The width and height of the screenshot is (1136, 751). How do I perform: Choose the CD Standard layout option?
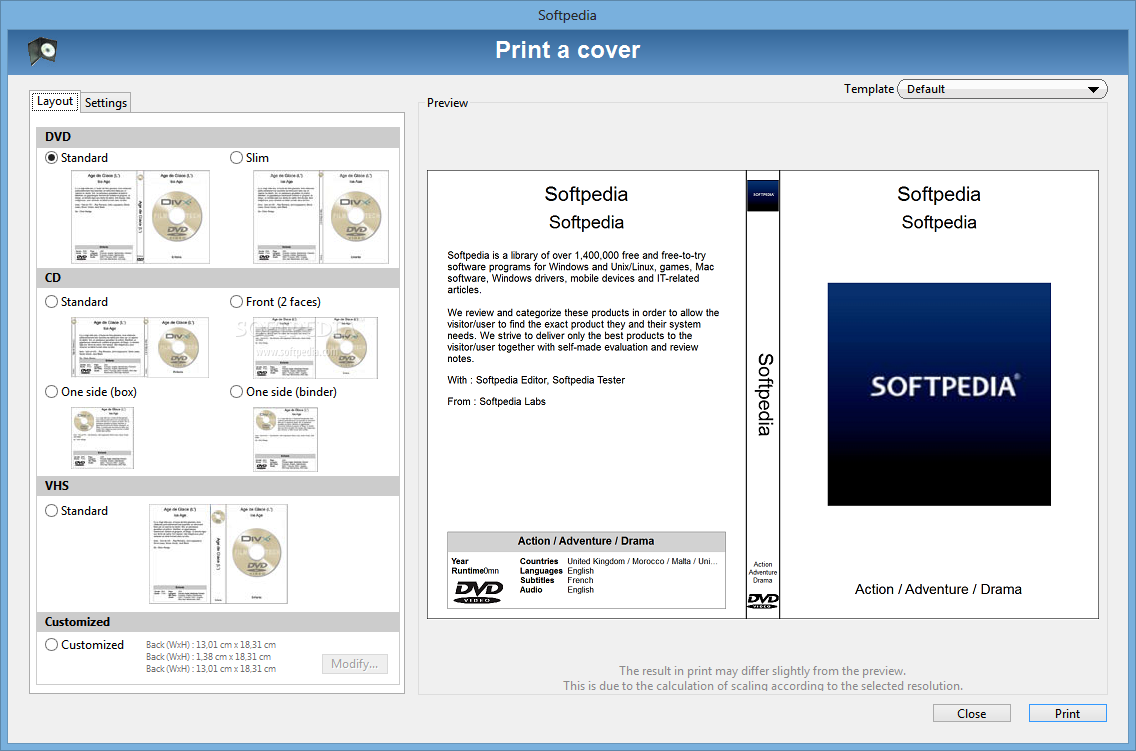51,302
